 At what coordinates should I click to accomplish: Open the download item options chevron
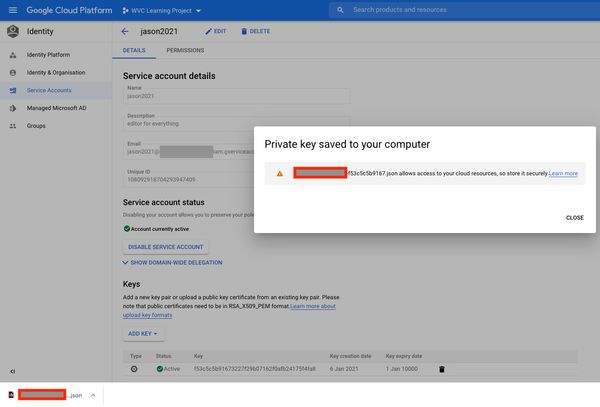pyautogui.click(x=93, y=395)
